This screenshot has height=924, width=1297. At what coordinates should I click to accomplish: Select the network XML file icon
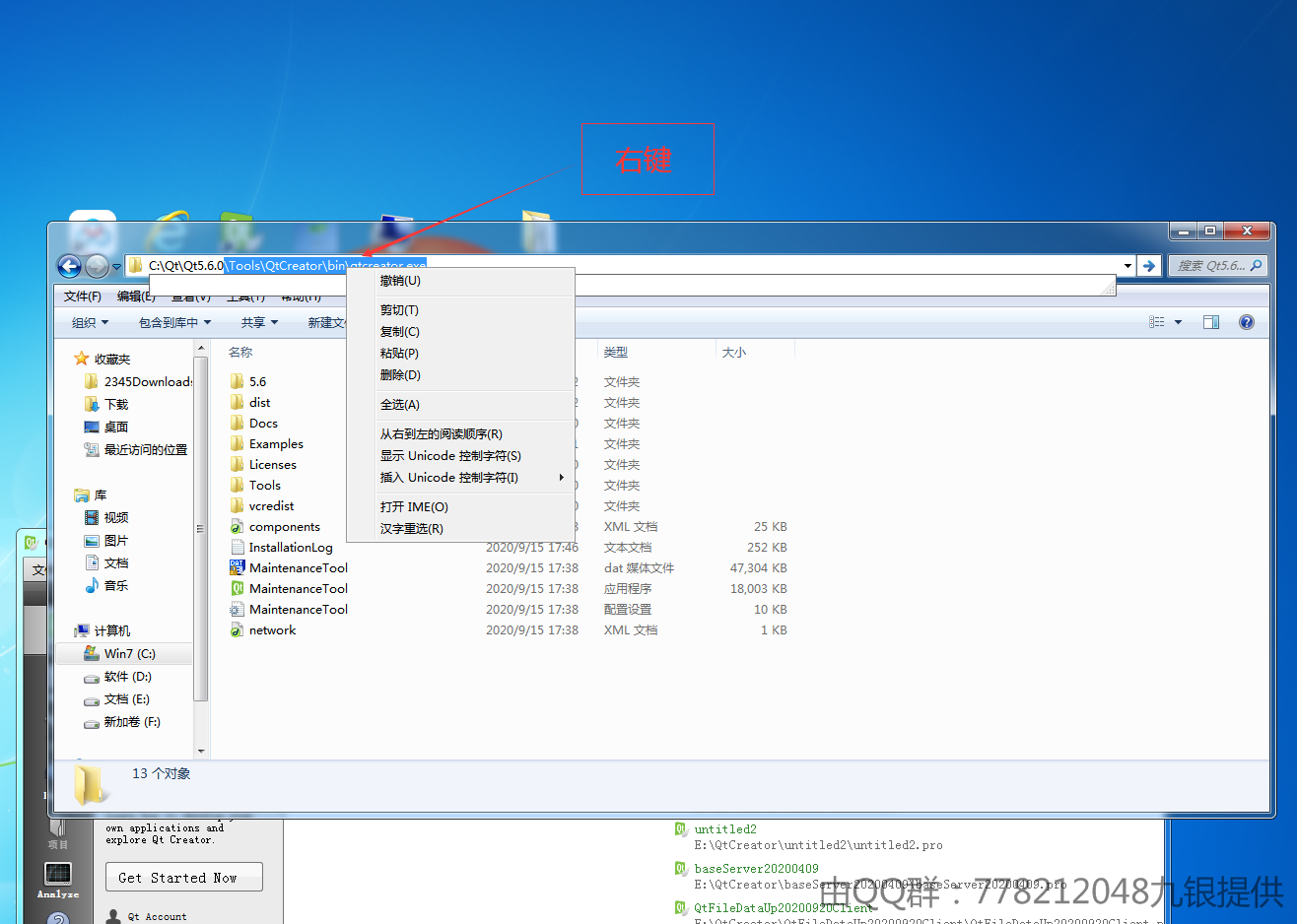tap(238, 629)
